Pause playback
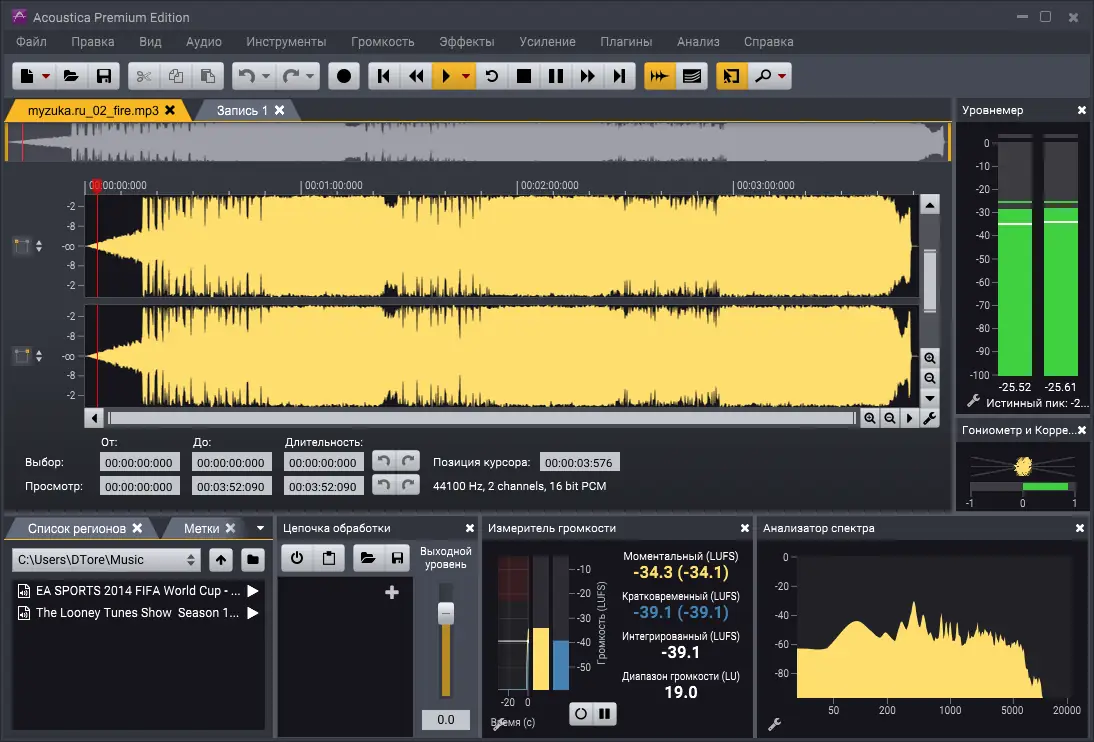 tap(555, 76)
